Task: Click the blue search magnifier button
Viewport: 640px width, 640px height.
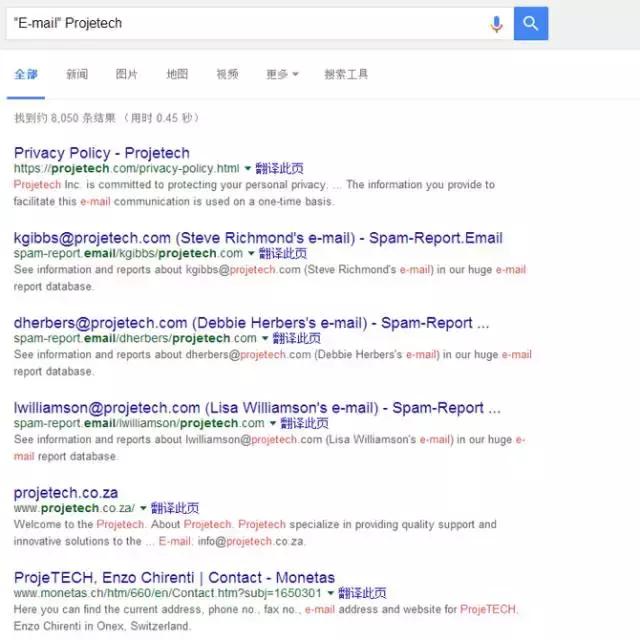Action: coord(531,23)
